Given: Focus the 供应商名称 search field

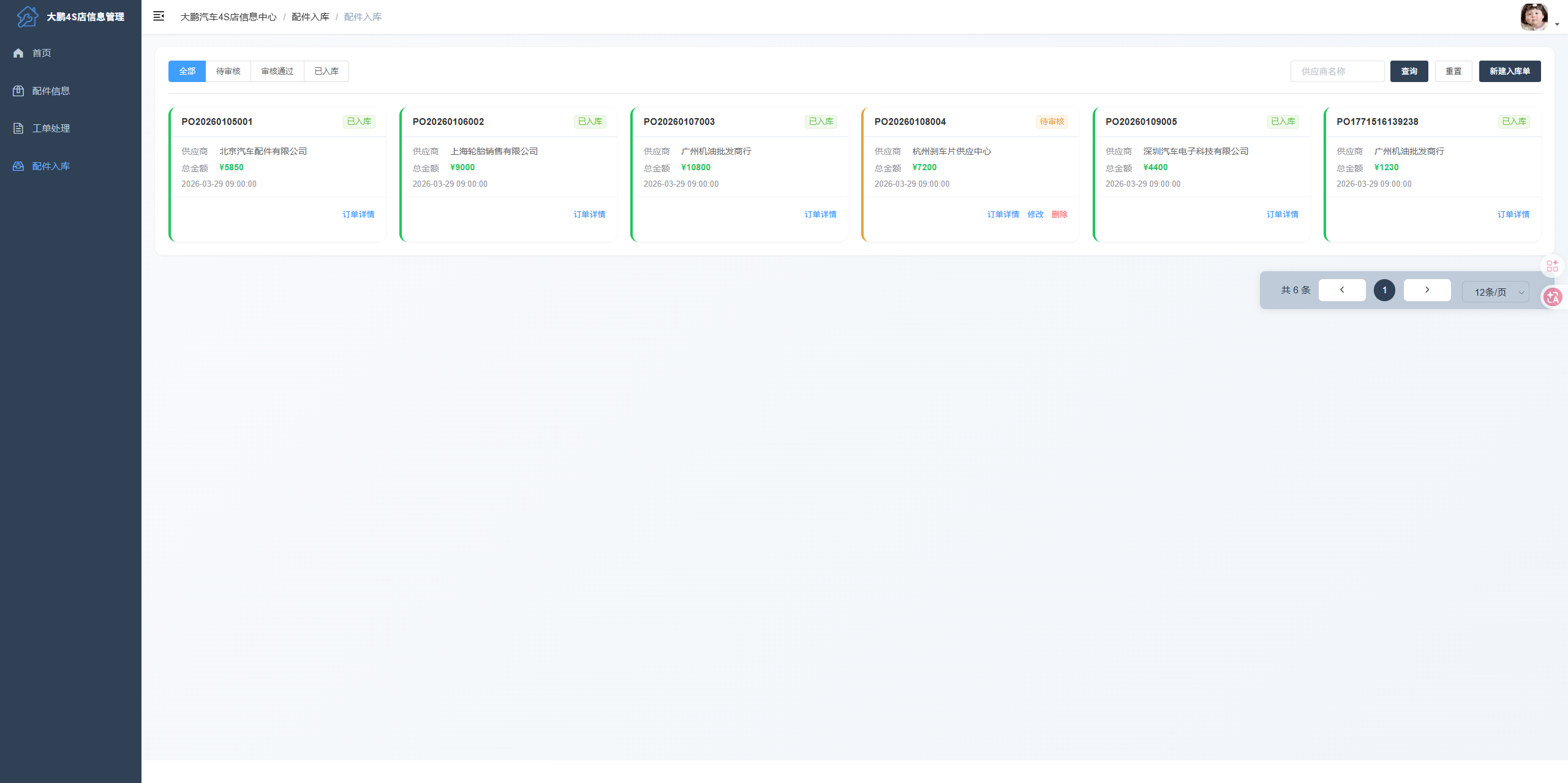Looking at the screenshot, I should pos(1338,72).
